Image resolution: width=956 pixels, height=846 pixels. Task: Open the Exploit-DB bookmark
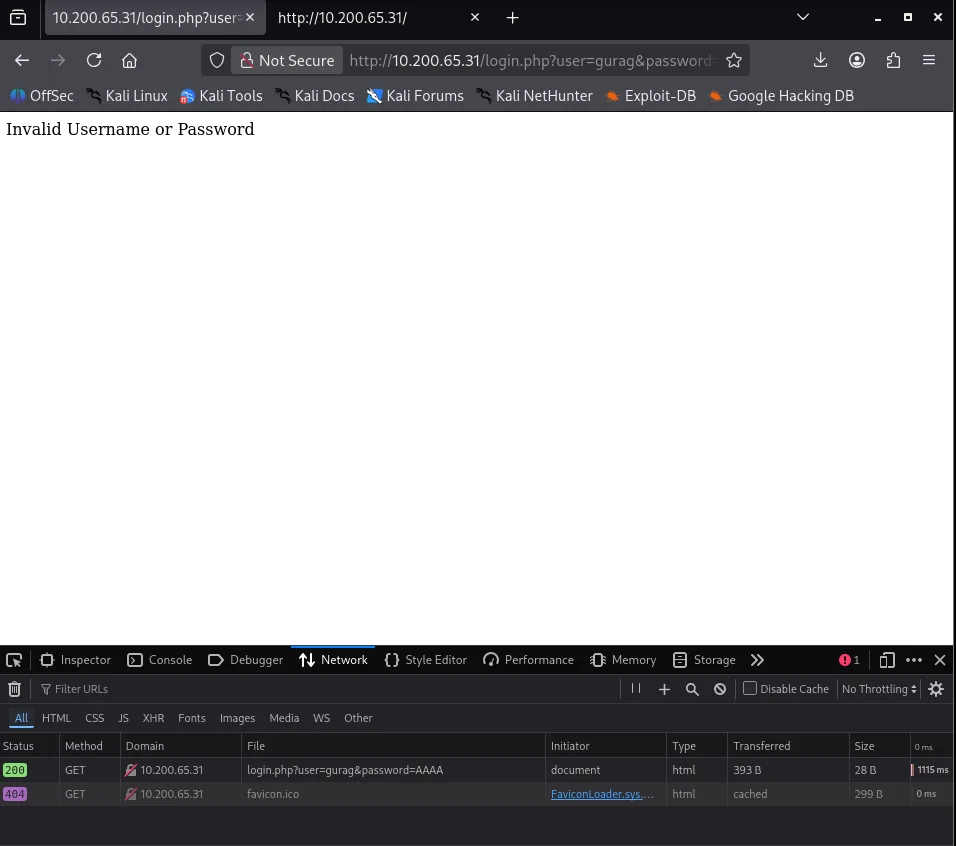point(650,96)
